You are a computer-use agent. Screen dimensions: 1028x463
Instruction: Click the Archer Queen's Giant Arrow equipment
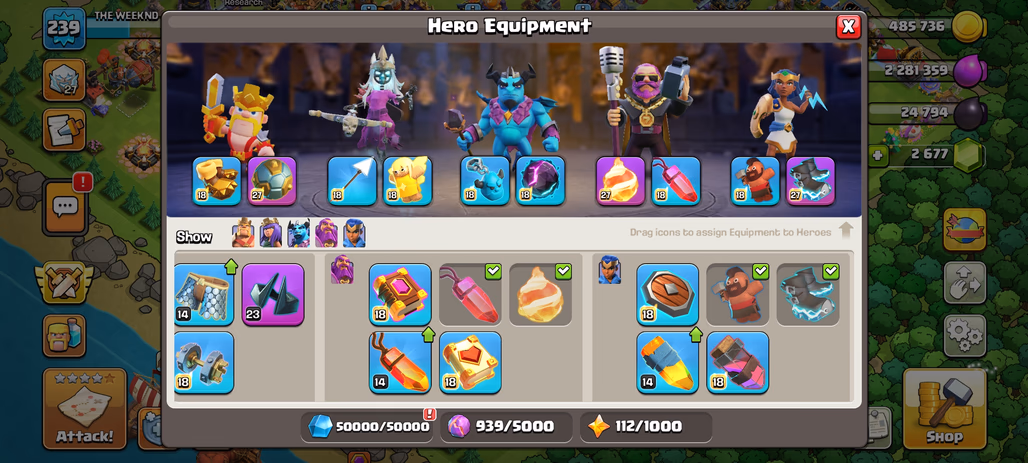click(352, 180)
